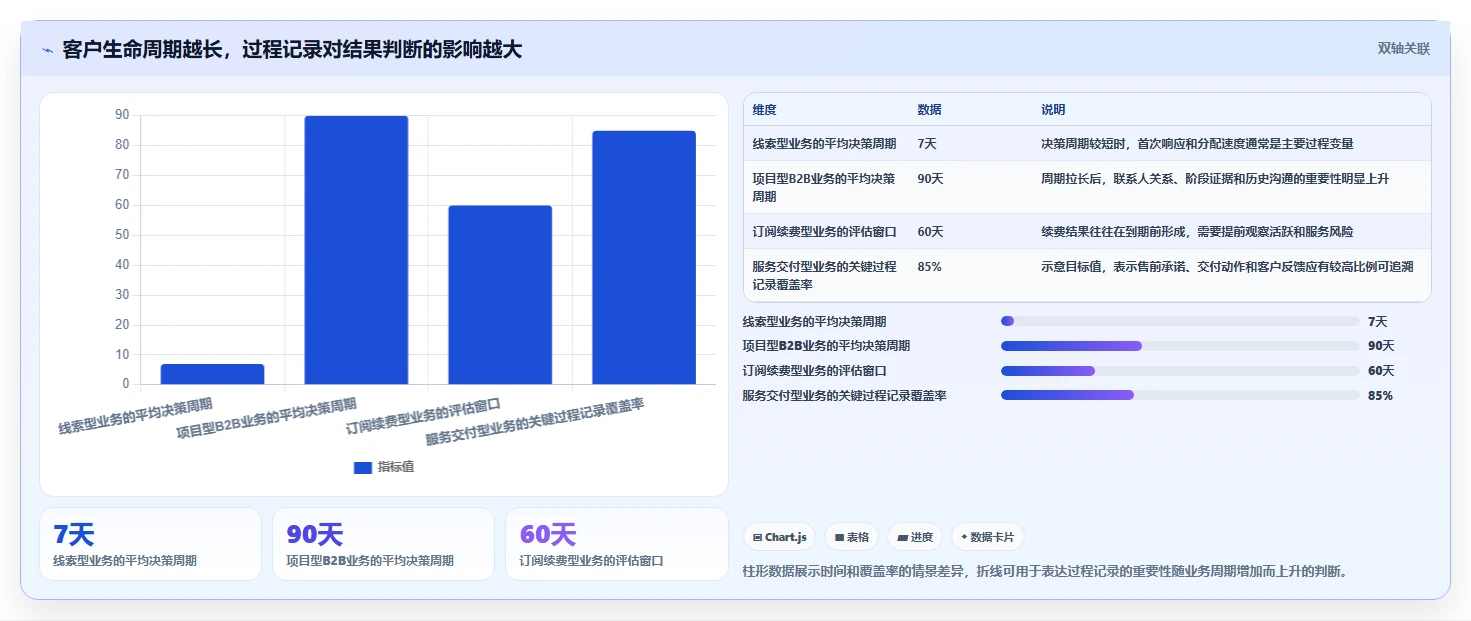Click the 7天 value in the table
Viewport: 1471px width, 621px height.
pyautogui.click(x=927, y=144)
